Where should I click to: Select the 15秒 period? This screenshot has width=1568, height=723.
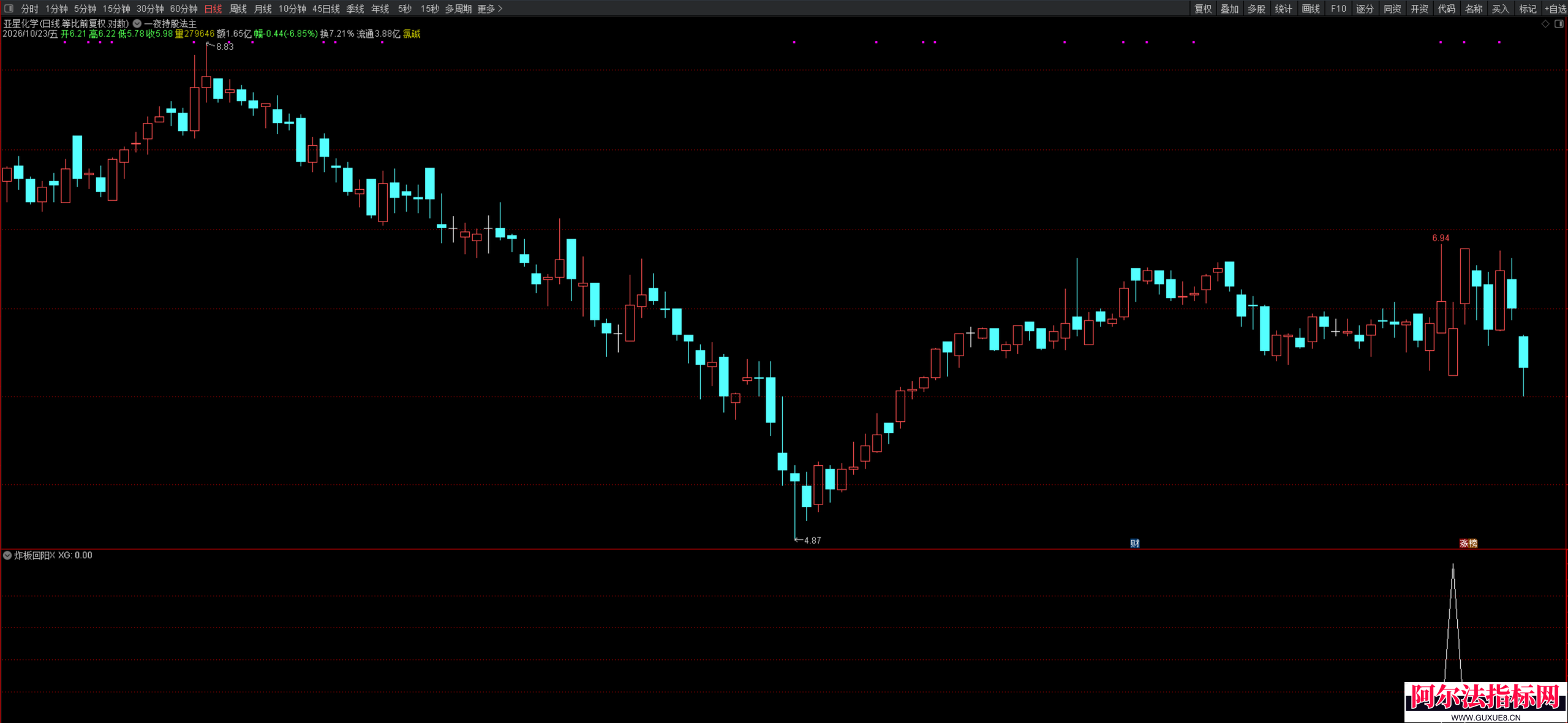pyautogui.click(x=429, y=9)
